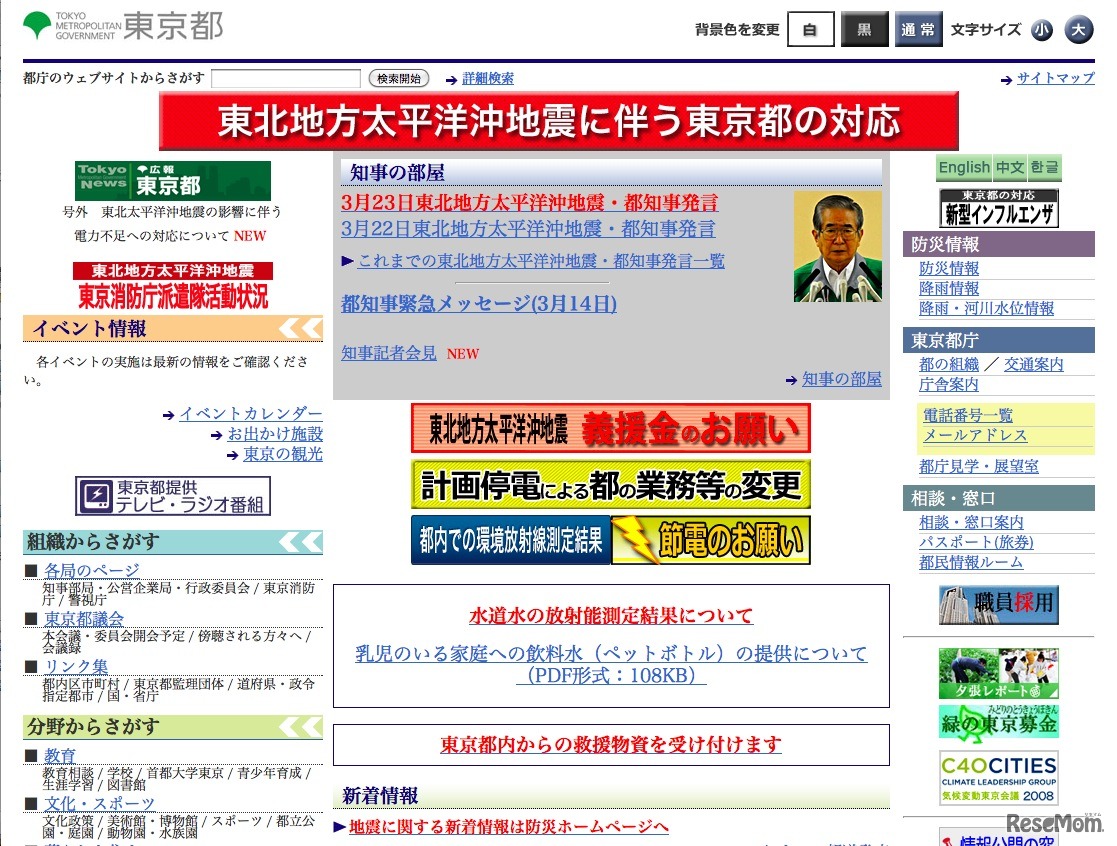Click the 新型インフルエンザ banner icon
The height and width of the screenshot is (846, 1117).
tap(998, 208)
